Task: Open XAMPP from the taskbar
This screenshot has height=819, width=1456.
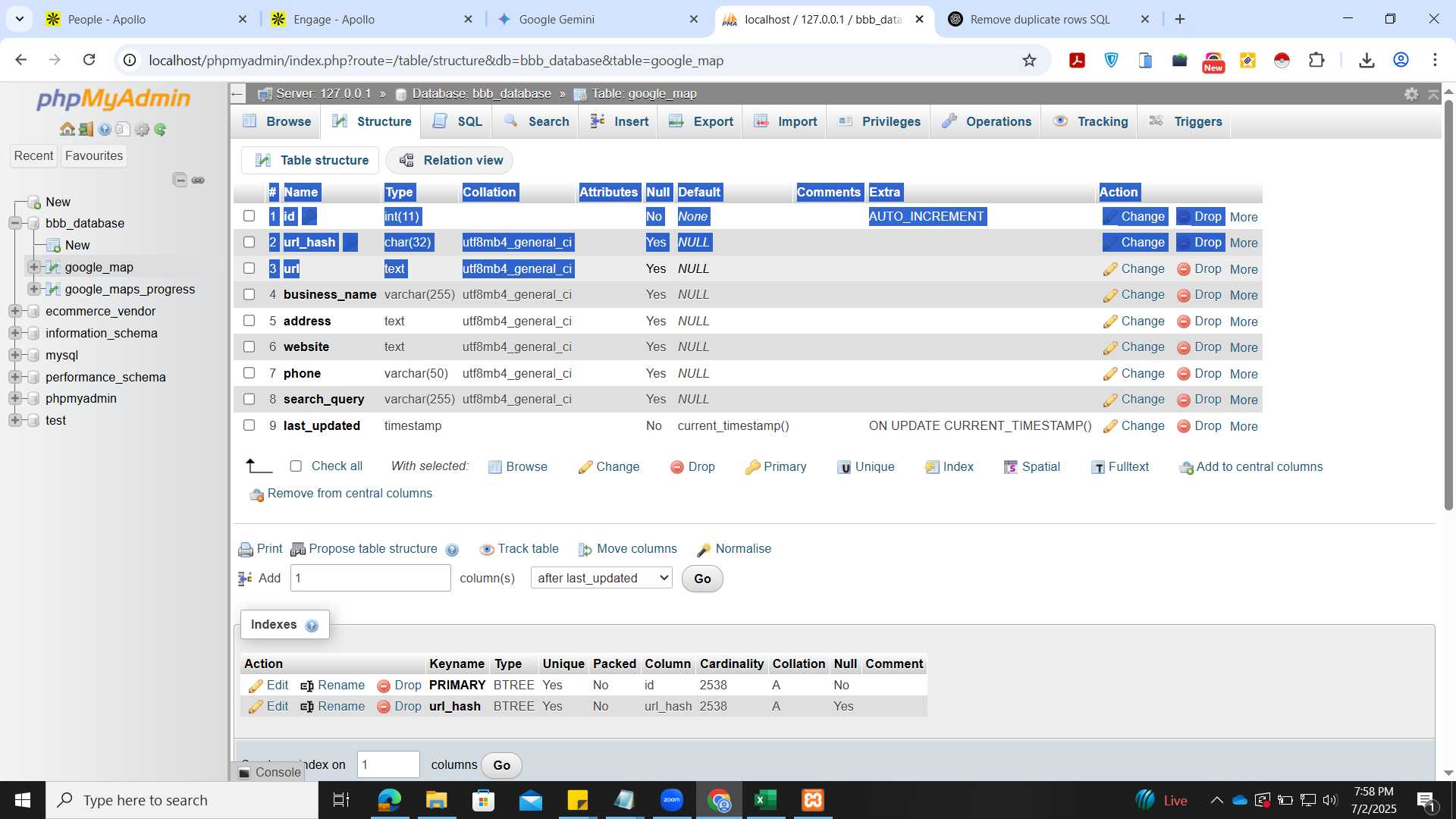Action: point(813,800)
